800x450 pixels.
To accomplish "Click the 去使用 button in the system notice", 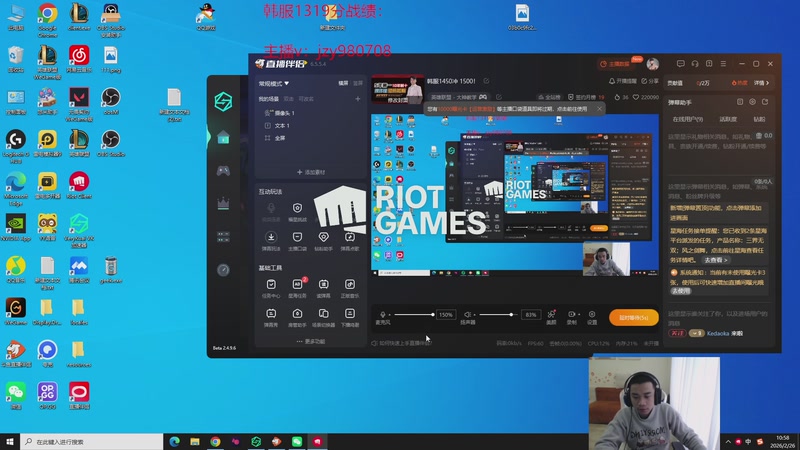I will 681,291.
